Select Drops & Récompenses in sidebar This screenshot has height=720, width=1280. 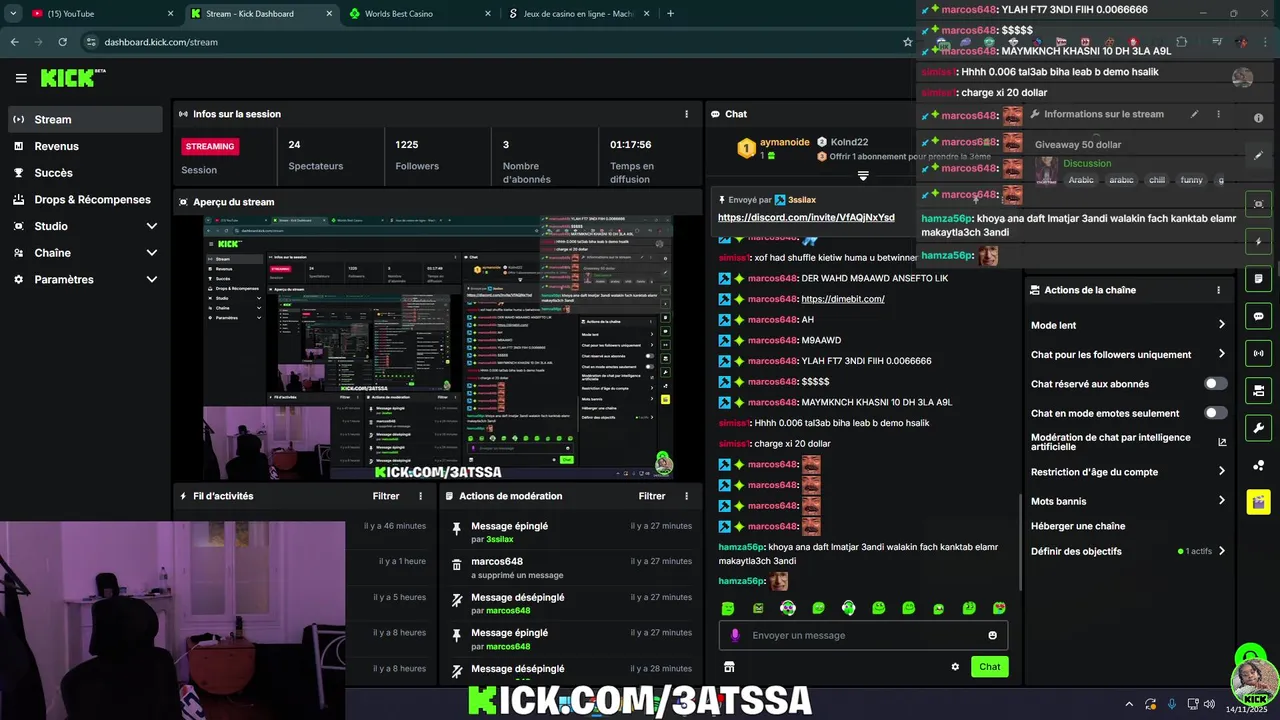tap(84, 200)
